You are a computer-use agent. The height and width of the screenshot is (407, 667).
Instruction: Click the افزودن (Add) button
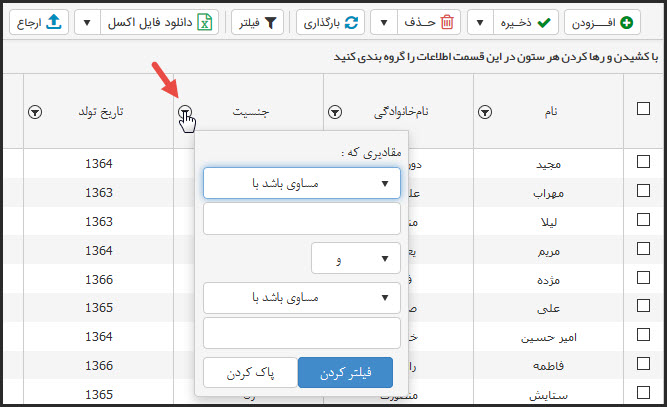(602, 22)
